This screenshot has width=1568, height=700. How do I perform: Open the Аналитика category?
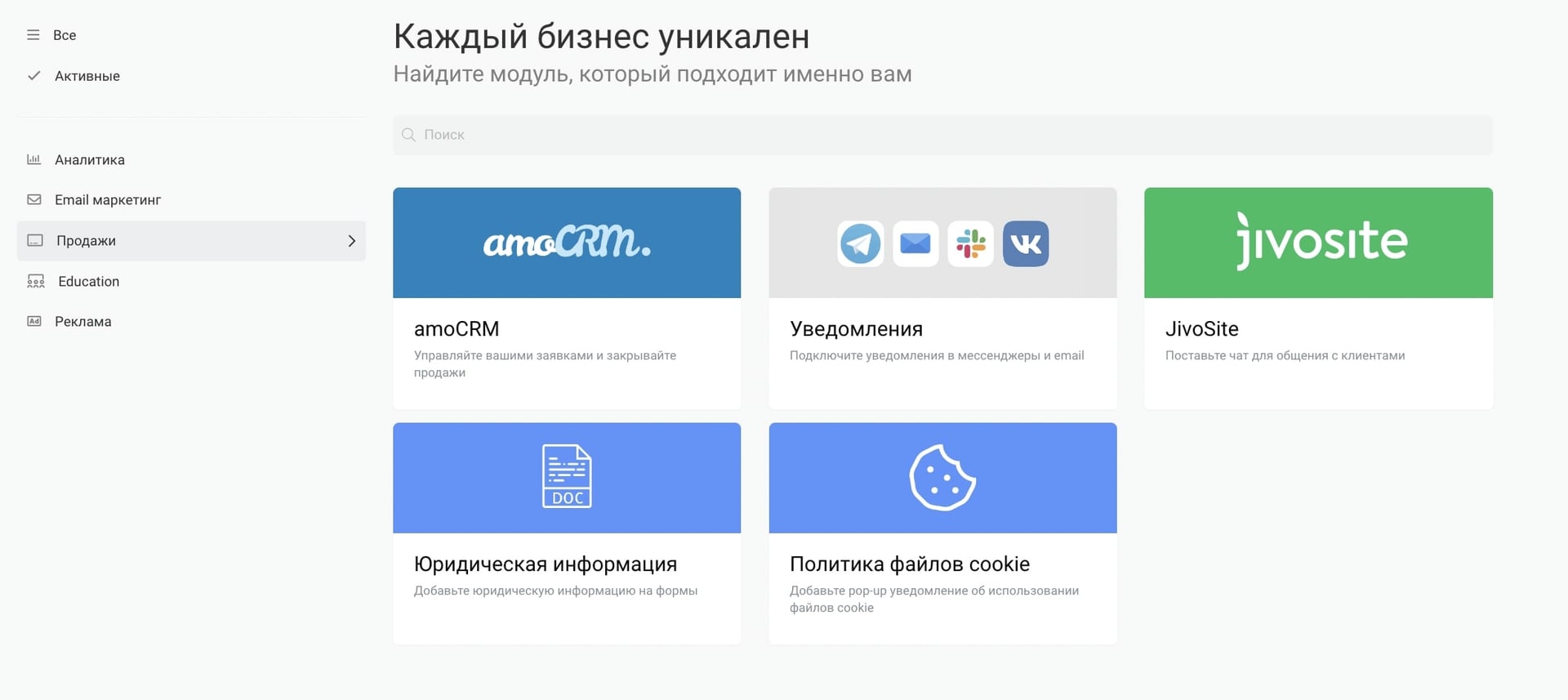pyautogui.click(x=90, y=160)
